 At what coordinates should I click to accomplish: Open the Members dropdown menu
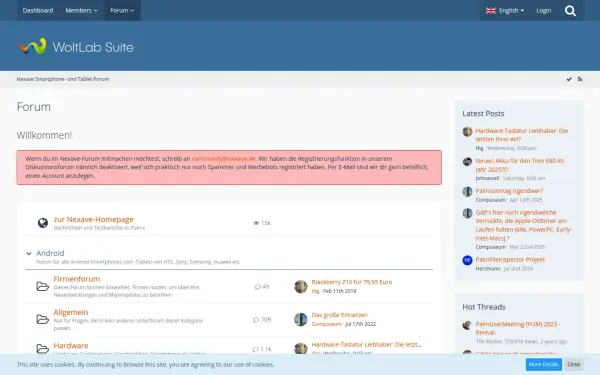(x=81, y=10)
